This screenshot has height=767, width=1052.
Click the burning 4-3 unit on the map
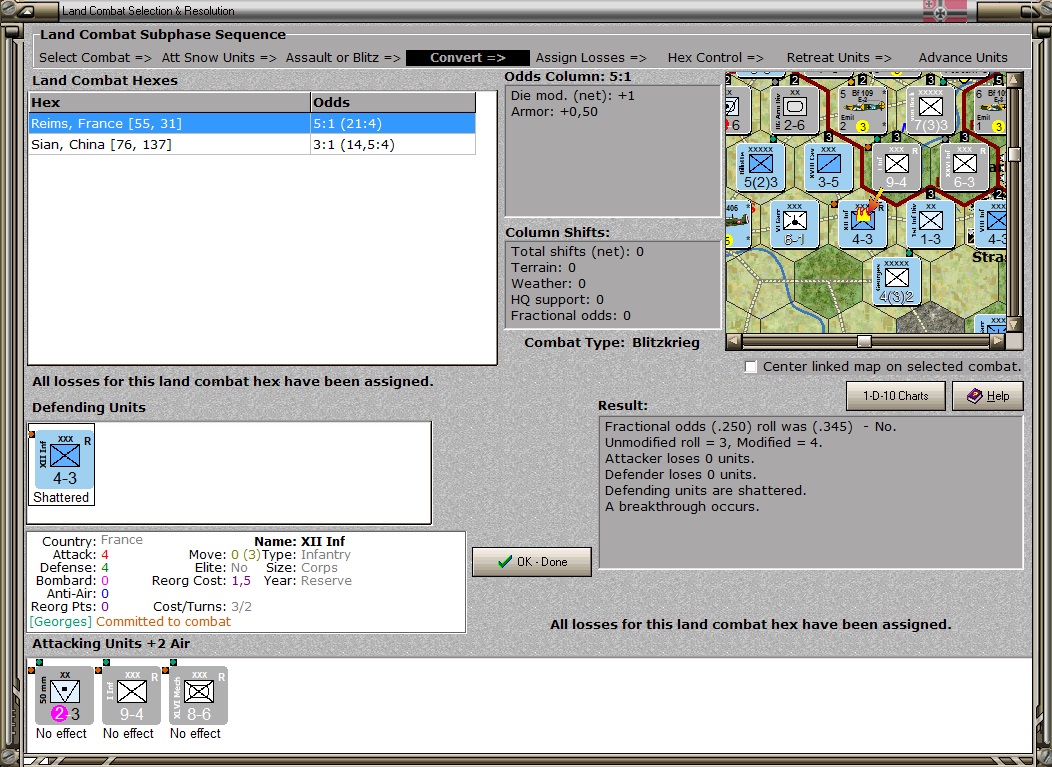pos(862,224)
